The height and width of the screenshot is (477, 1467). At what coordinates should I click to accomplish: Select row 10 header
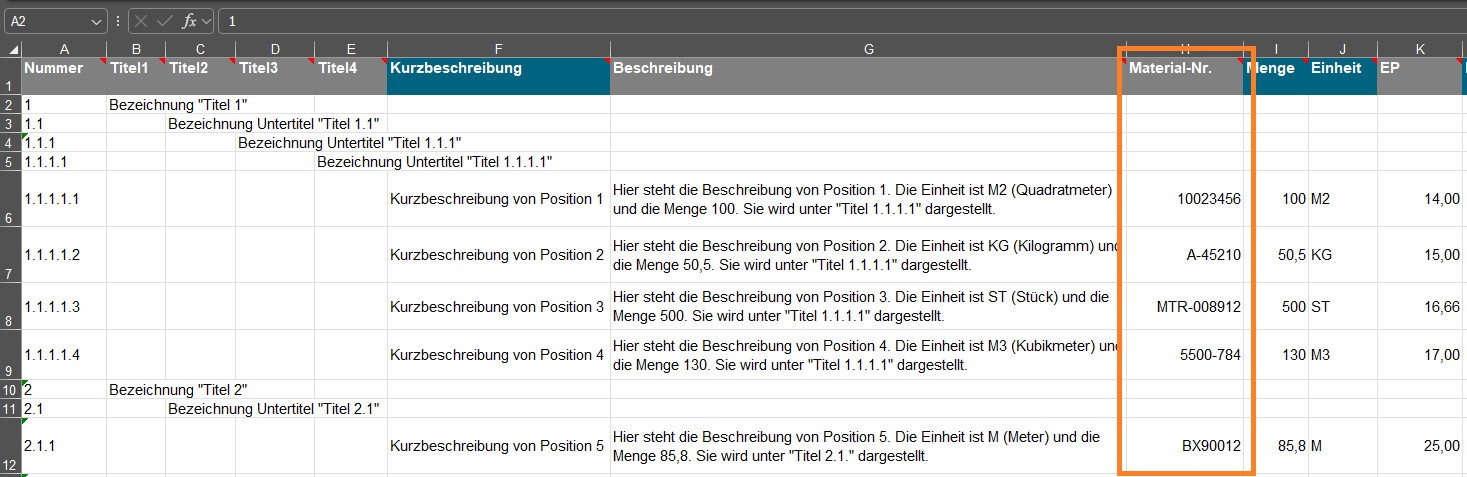point(10,389)
